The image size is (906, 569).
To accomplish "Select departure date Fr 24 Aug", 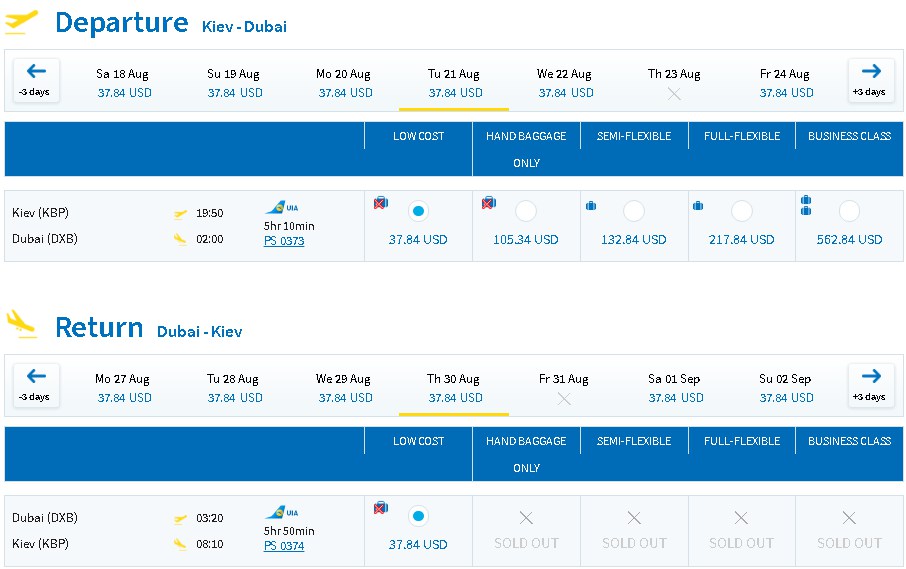I will pos(786,83).
